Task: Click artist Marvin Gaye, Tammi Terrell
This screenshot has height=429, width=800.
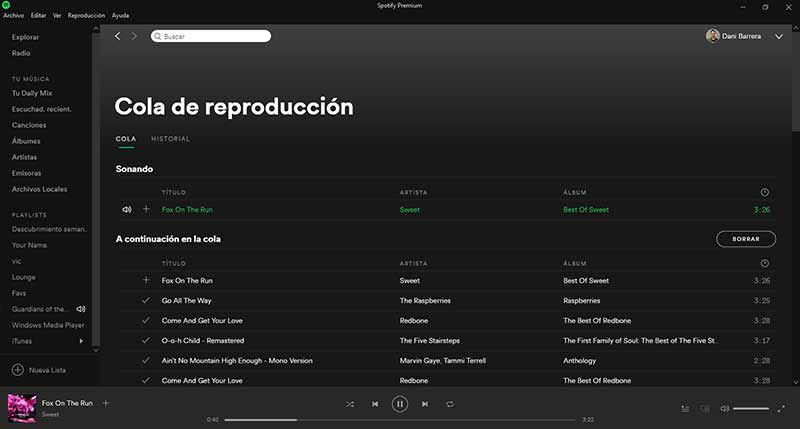Action: pos(443,361)
